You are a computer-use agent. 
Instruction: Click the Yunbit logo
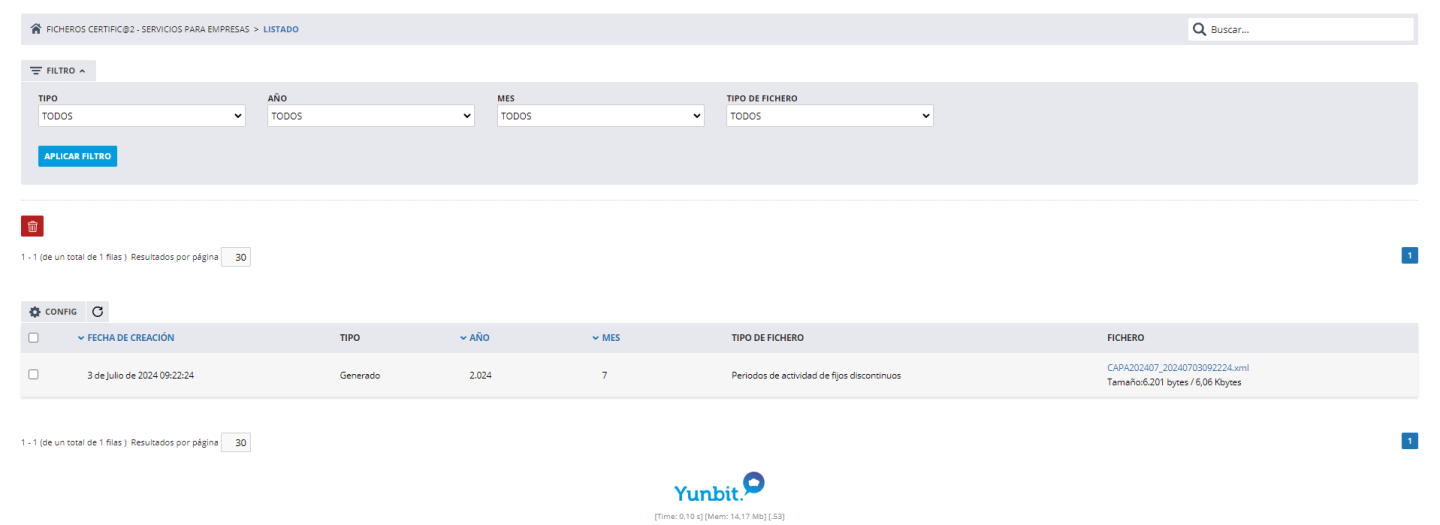point(719,489)
